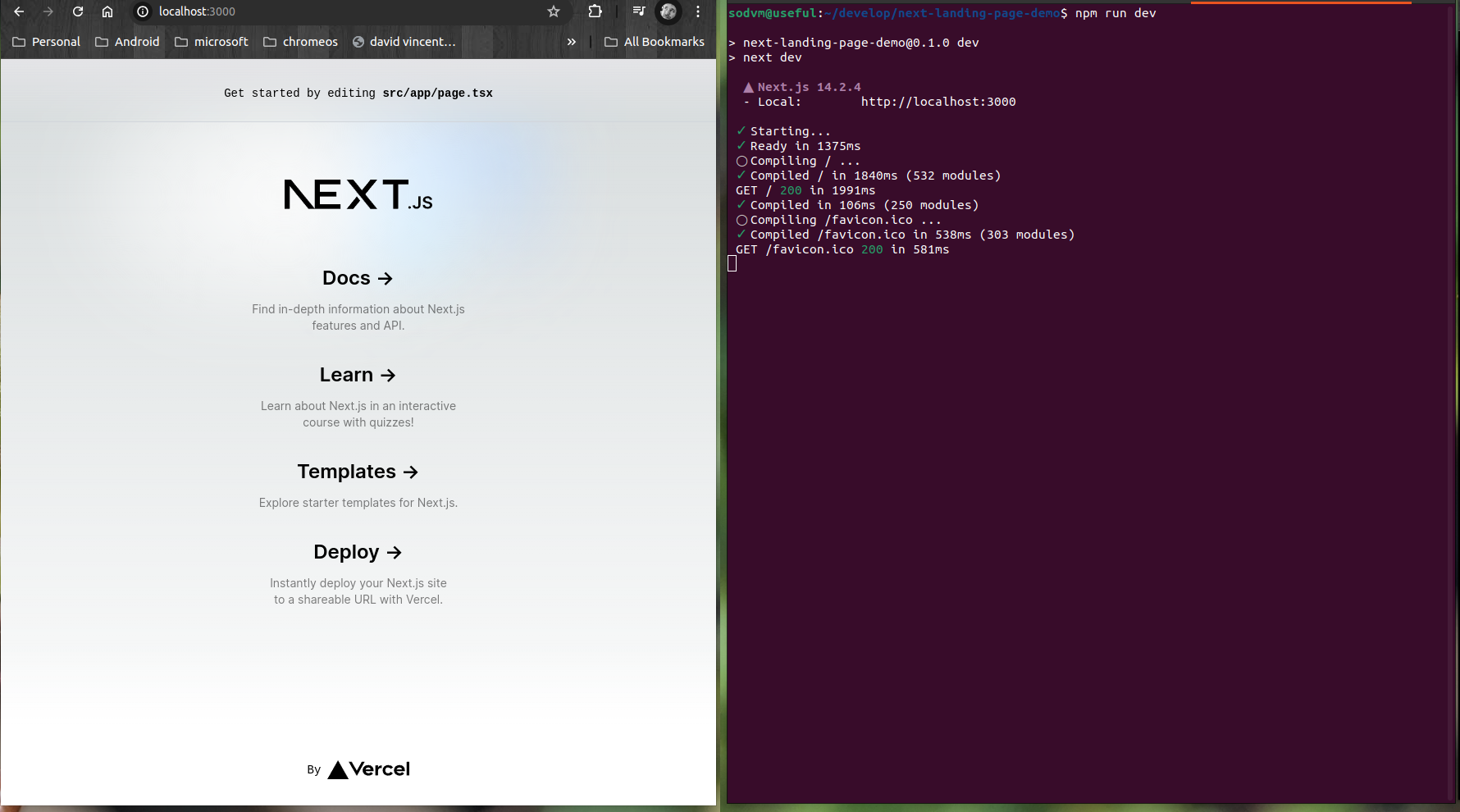Open the browser home page icon
1460x812 pixels.
(x=107, y=12)
